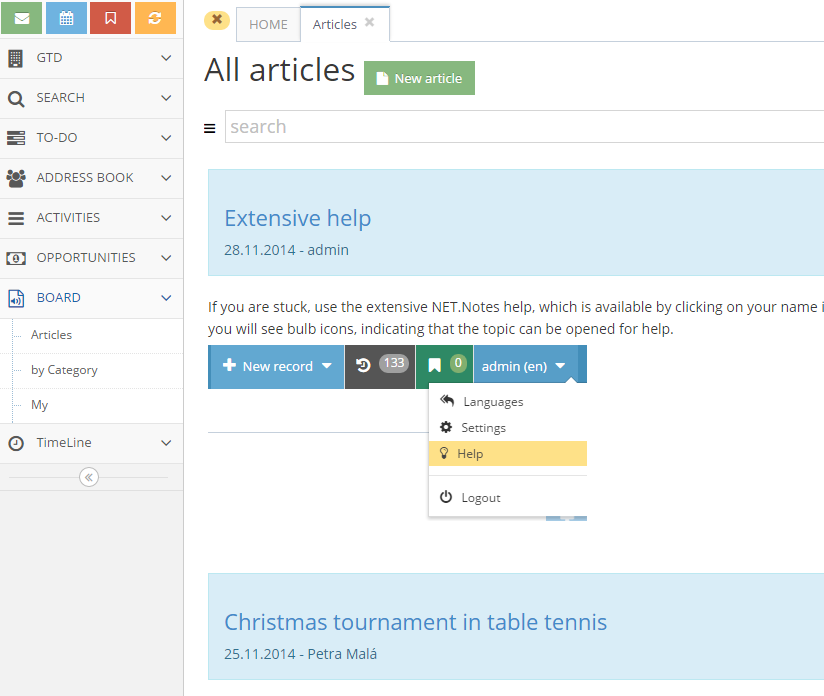This screenshot has width=824, height=696.
Task: Click the GTD building icon
Action: (16, 58)
